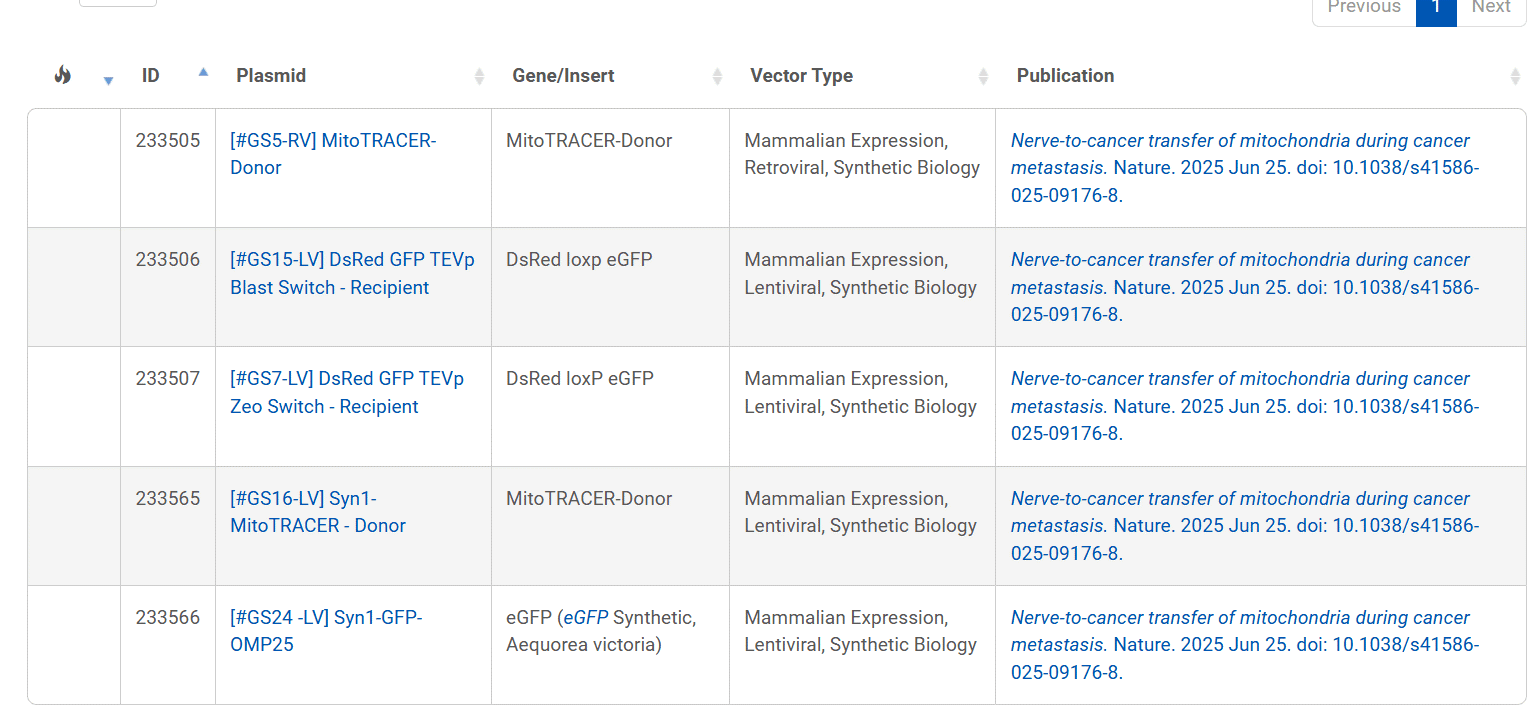This screenshot has height=717, width=1530.
Task: Sort by the popularity column arrow
Action: 108,81
